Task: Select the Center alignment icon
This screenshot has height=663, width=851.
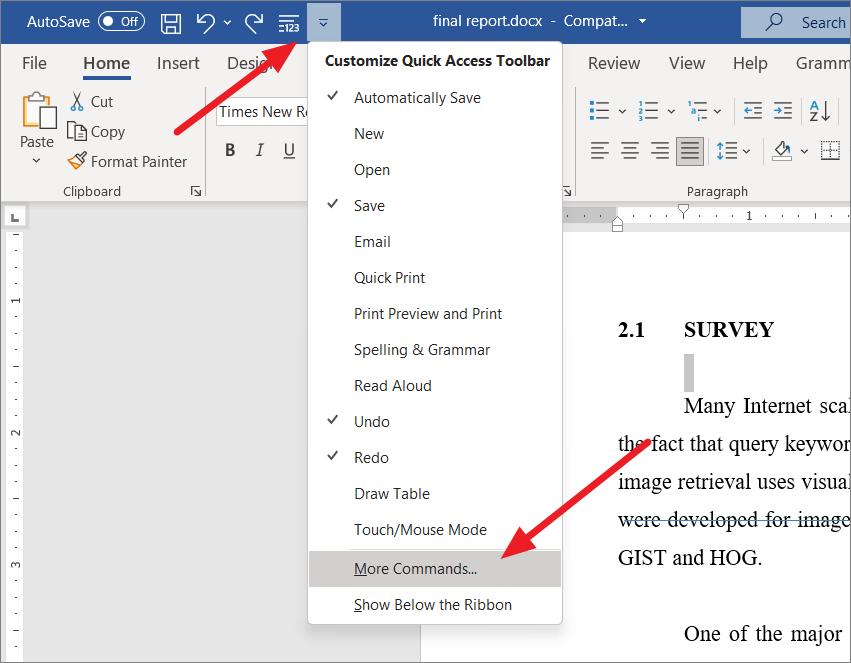Action: point(630,150)
